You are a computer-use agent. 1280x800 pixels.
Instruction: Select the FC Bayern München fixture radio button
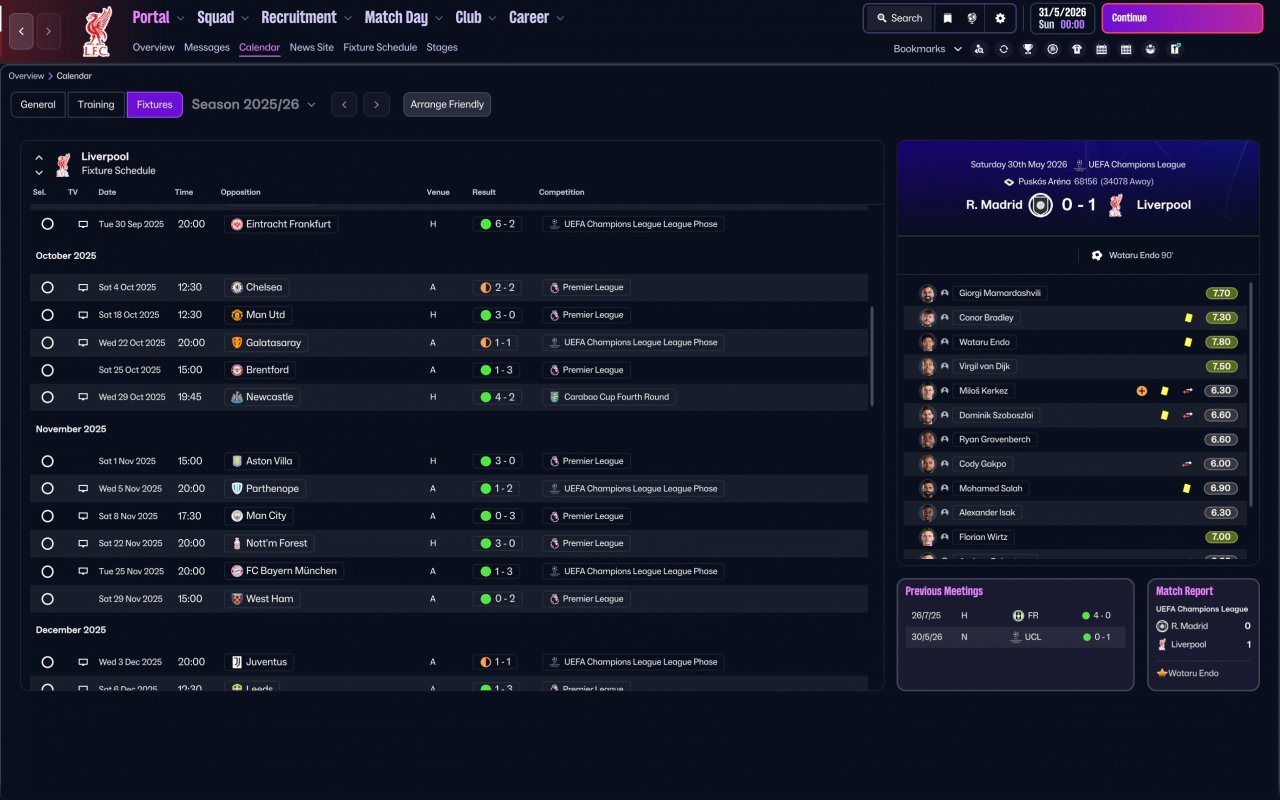(47, 571)
